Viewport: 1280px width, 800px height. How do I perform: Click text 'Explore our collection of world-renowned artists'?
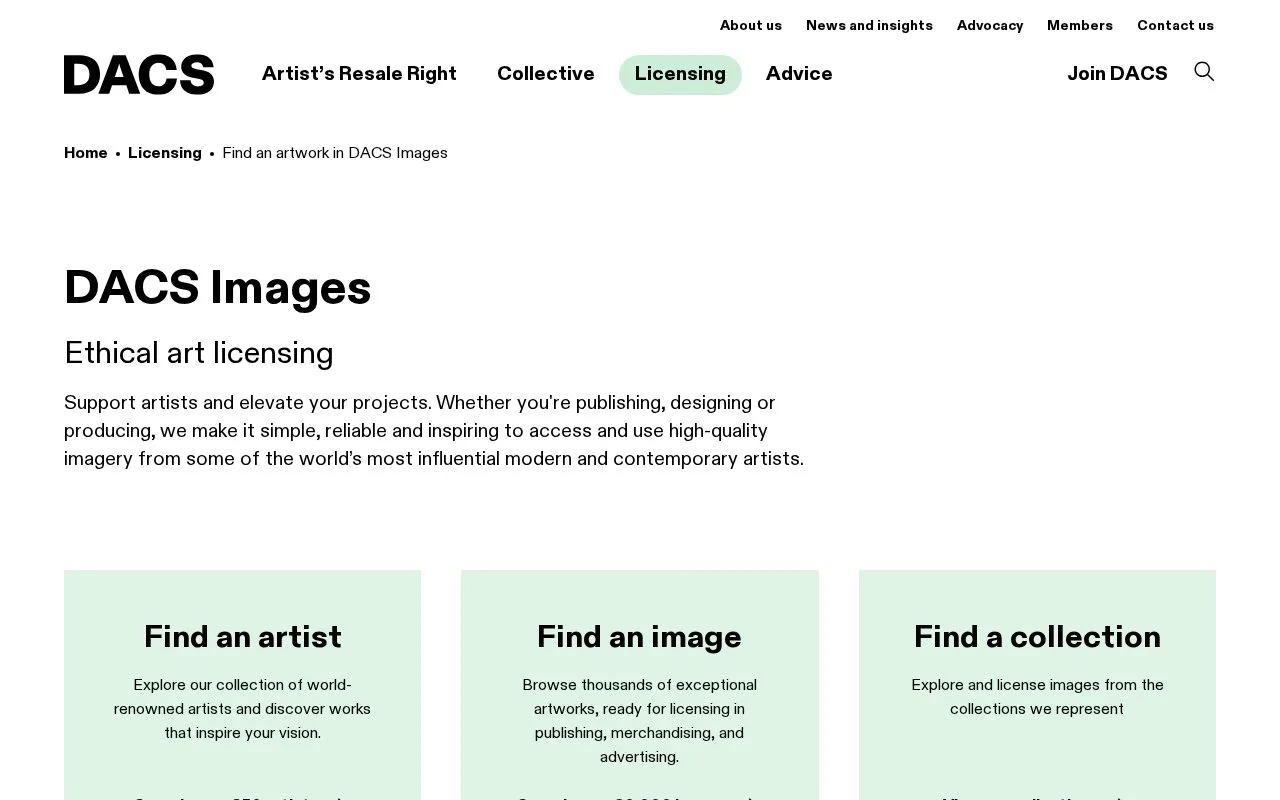(x=242, y=709)
